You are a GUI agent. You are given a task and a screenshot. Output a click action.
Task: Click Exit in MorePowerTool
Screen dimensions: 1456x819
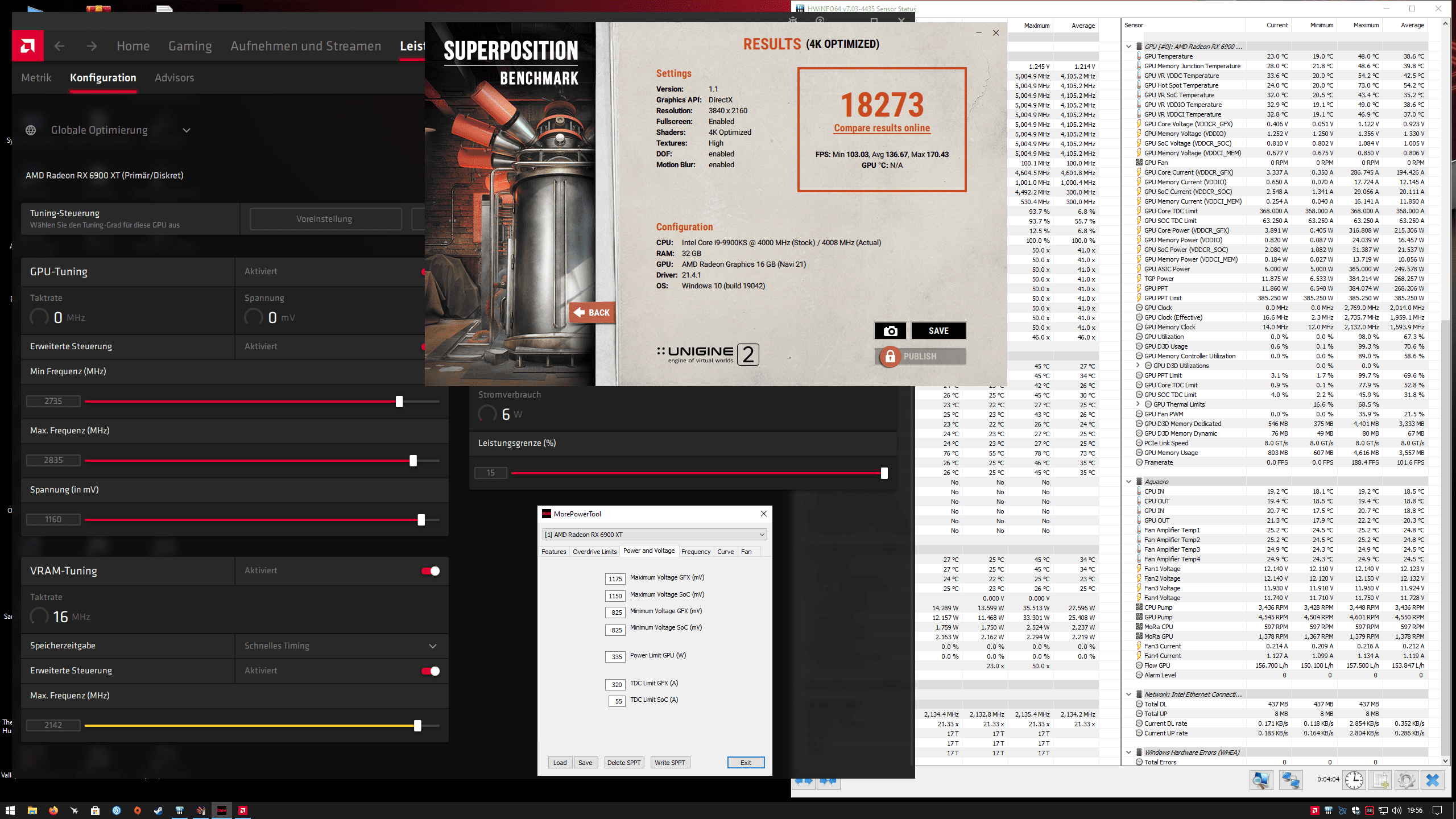pyautogui.click(x=746, y=763)
